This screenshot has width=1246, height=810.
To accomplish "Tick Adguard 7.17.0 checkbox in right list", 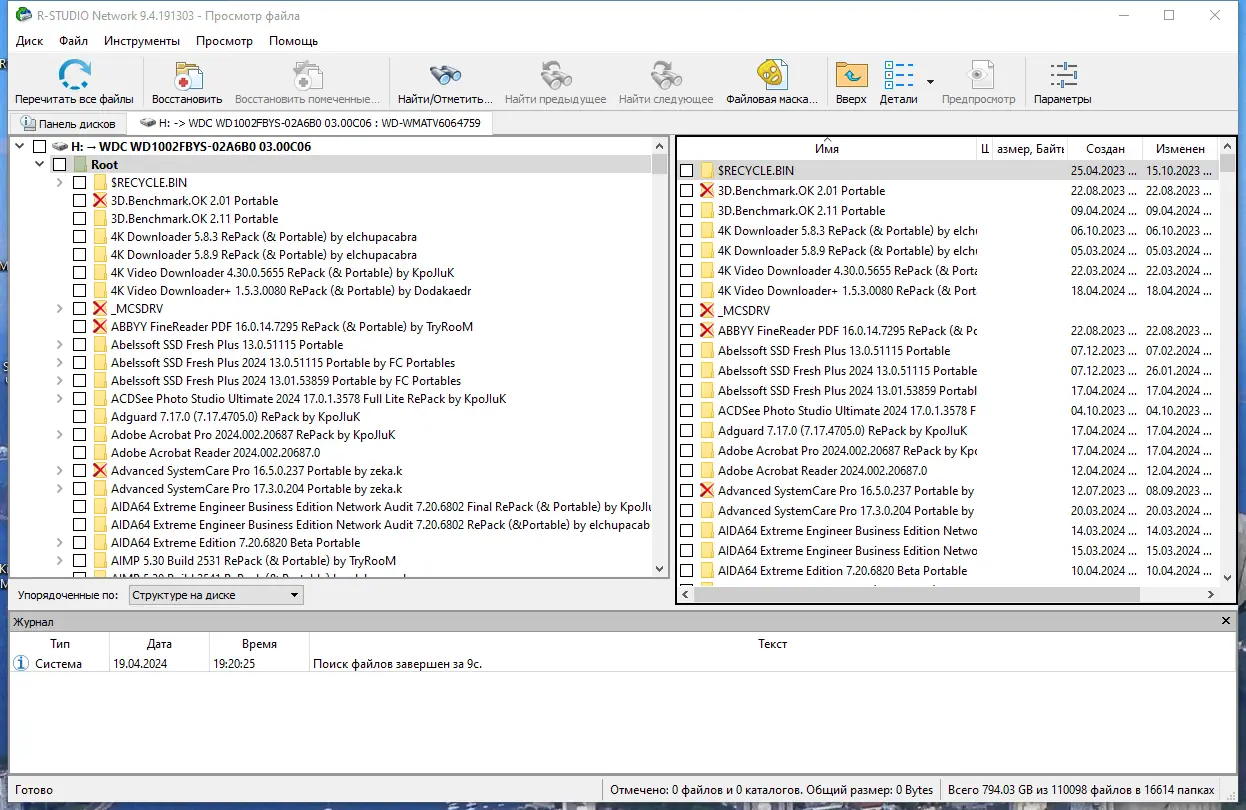I will 686,431.
